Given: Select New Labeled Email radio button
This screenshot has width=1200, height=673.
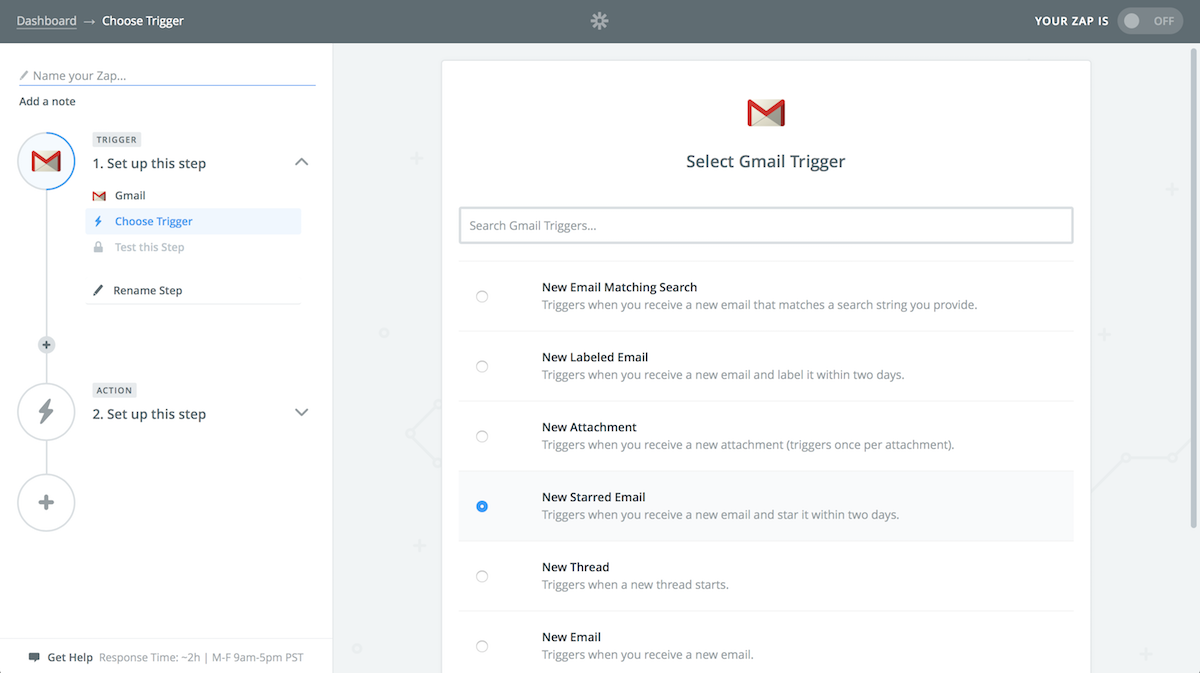Looking at the screenshot, I should click(x=482, y=366).
